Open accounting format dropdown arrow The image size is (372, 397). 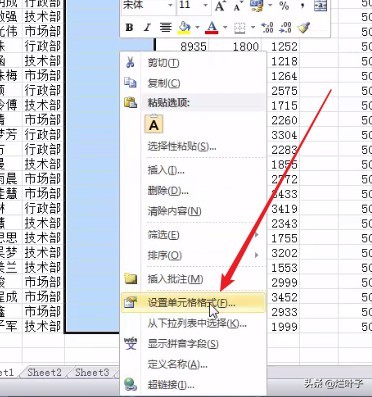(x=270, y=6)
